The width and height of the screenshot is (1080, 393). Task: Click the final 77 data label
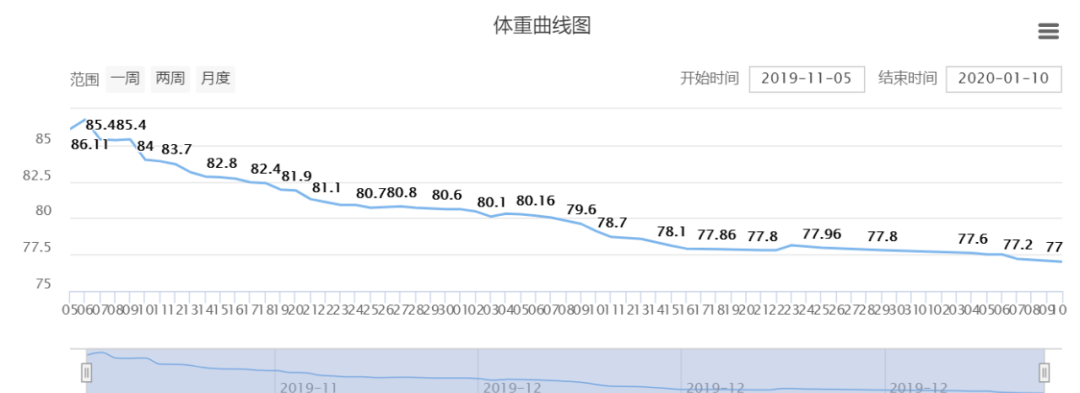coord(1055,247)
